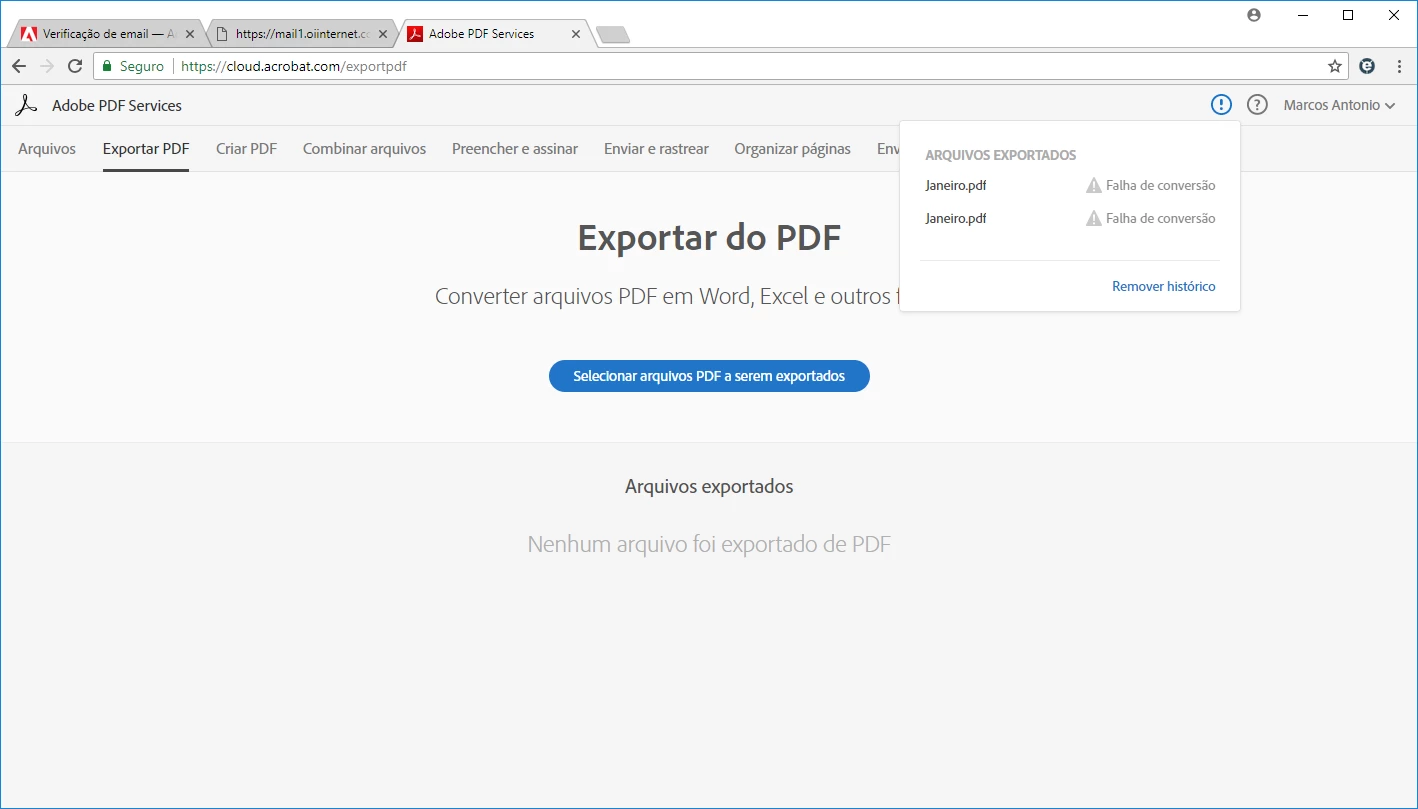This screenshot has height=809, width=1418.
Task: Close the Verificação de email tab
Action: pos(190,34)
